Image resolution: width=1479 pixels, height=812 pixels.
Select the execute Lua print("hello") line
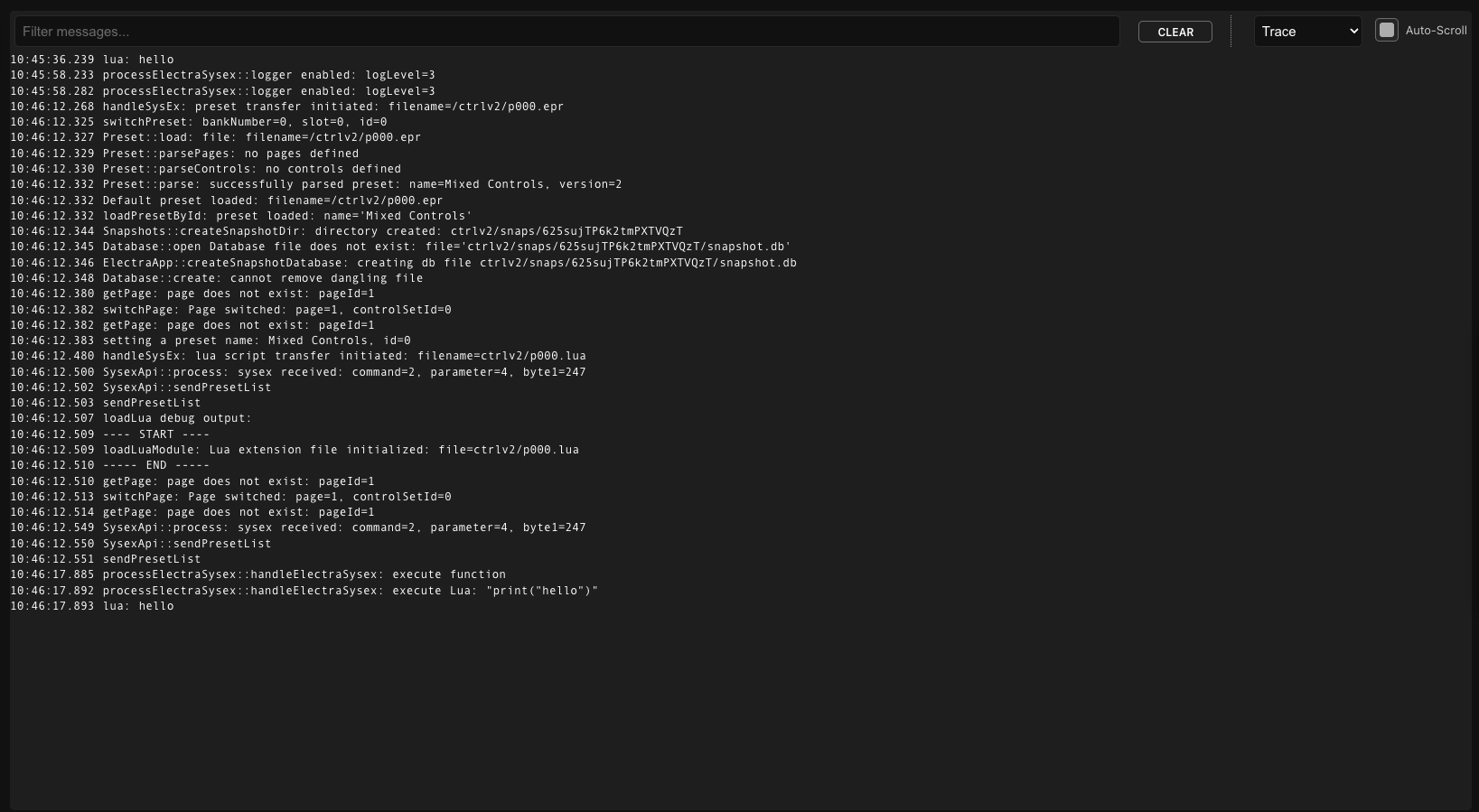click(304, 591)
